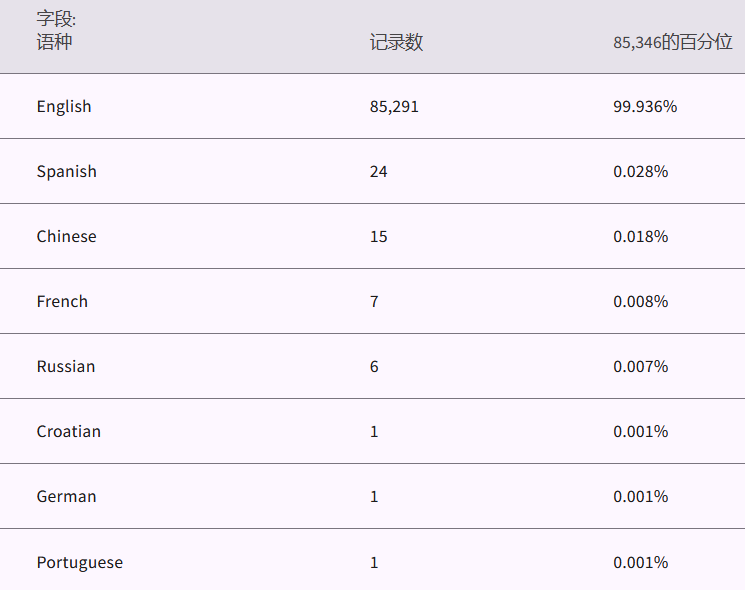Select the English language row label
Viewport: 745px width, 590px height.
(64, 106)
